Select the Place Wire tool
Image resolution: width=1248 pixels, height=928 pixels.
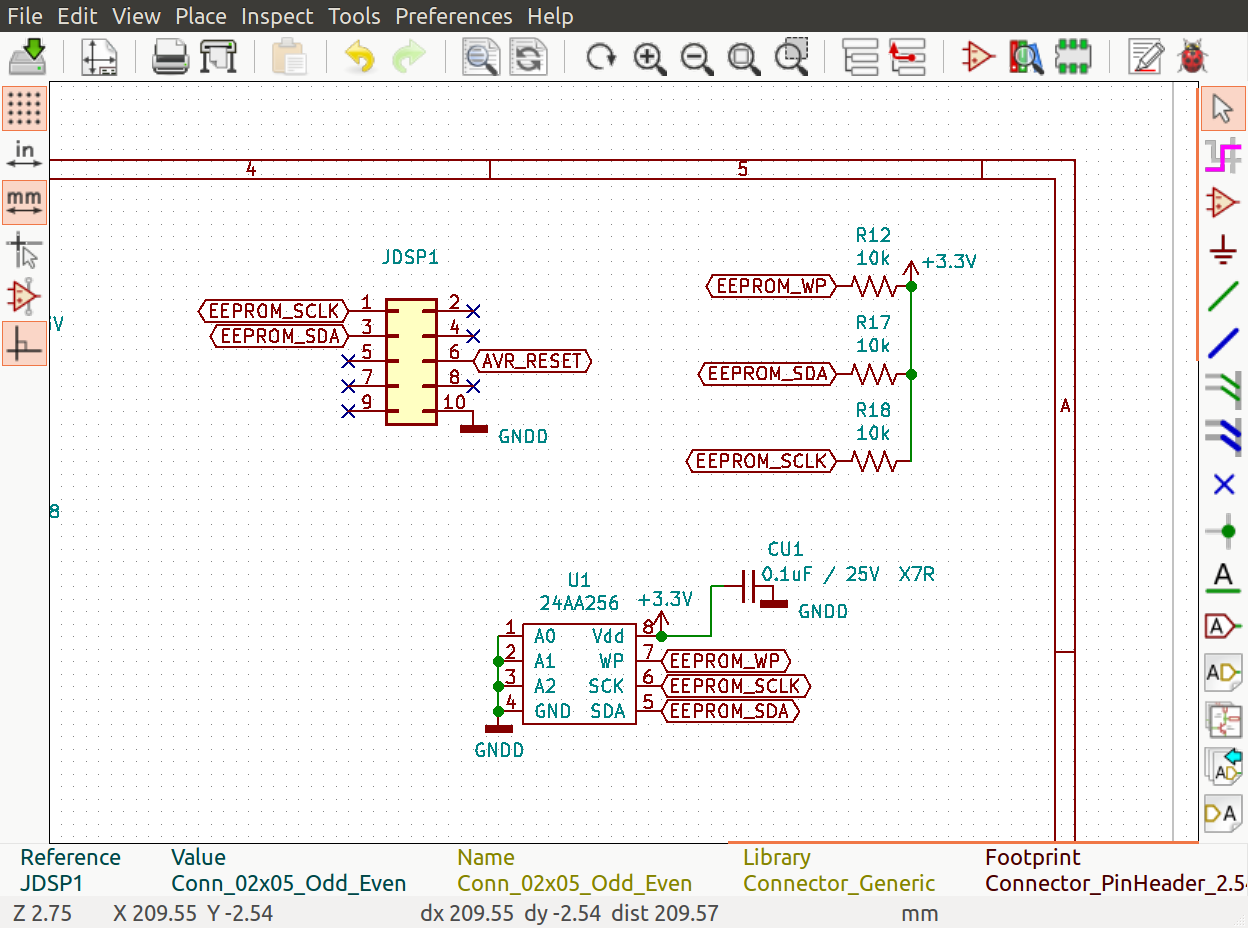[1222, 297]
